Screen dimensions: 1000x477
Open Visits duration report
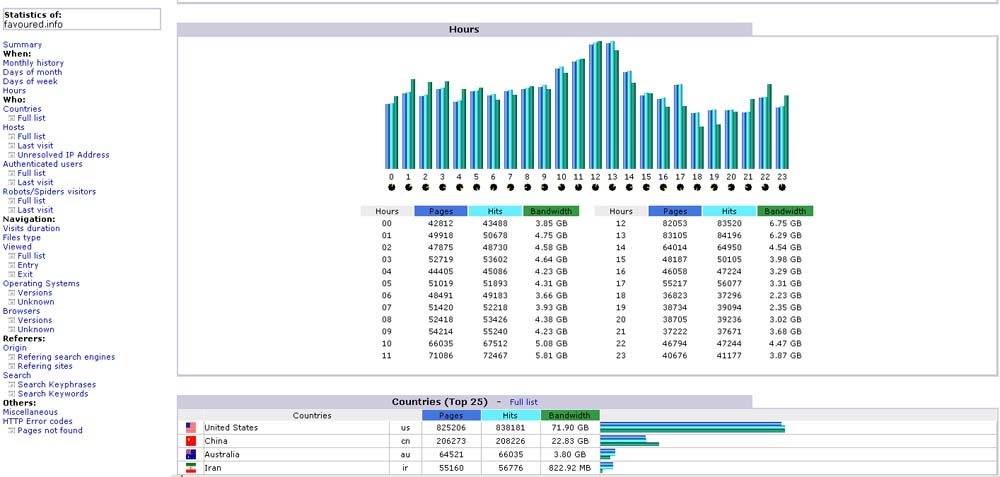(31, 228)
